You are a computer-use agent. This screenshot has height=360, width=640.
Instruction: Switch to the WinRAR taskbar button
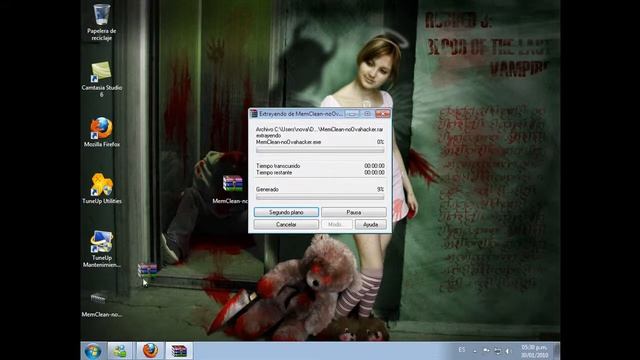(x=179, y=351)
